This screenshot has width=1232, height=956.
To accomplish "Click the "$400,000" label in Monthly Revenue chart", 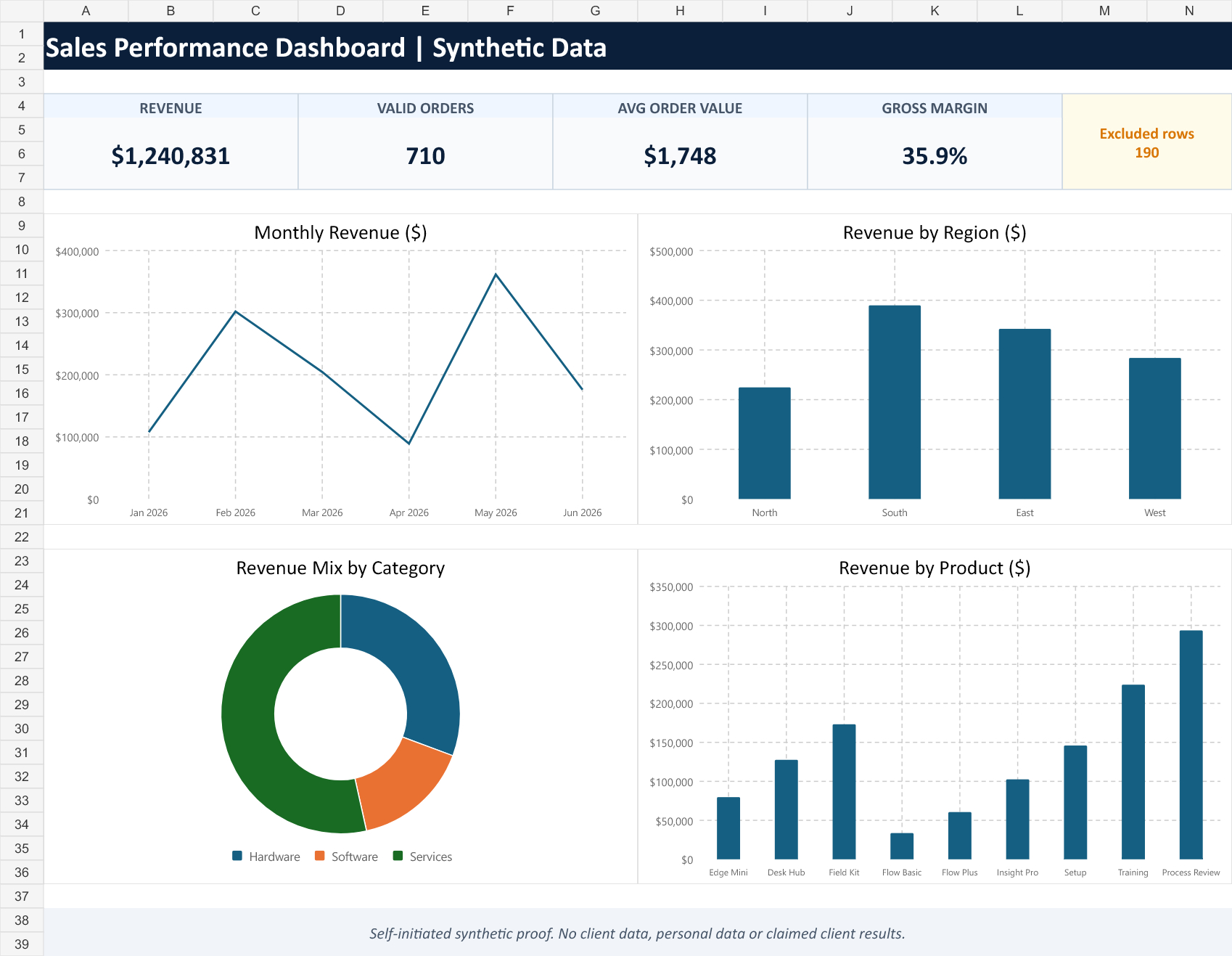I will click(x=77, y=252).
